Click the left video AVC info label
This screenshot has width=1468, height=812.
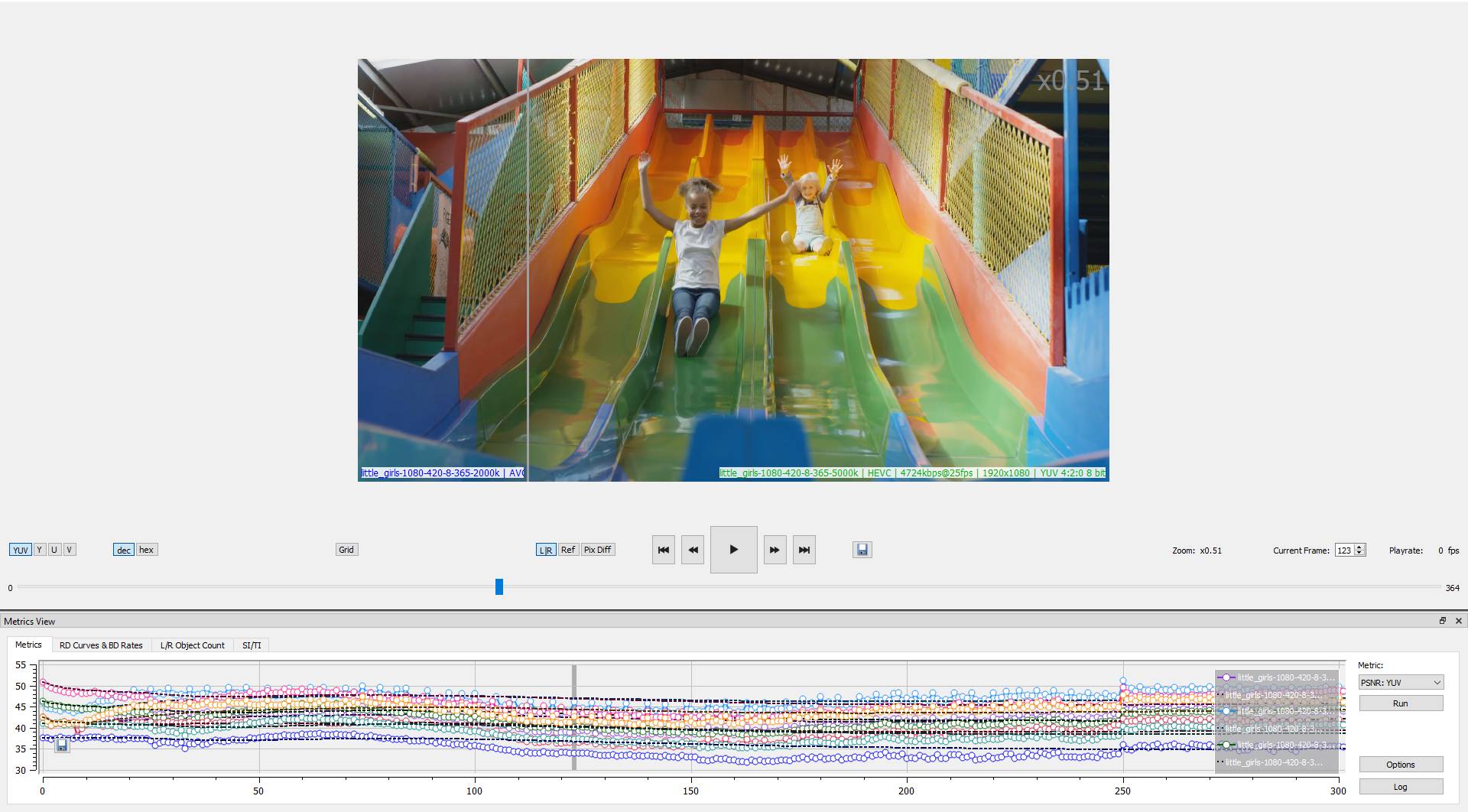(443, 473)
